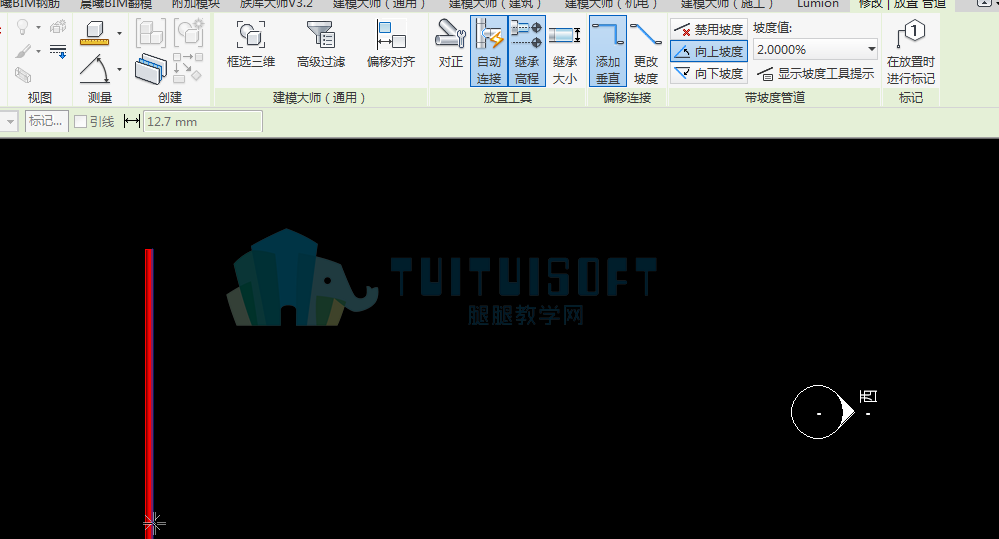Choose the 对正 justification tool

click(x=450, y=44)
